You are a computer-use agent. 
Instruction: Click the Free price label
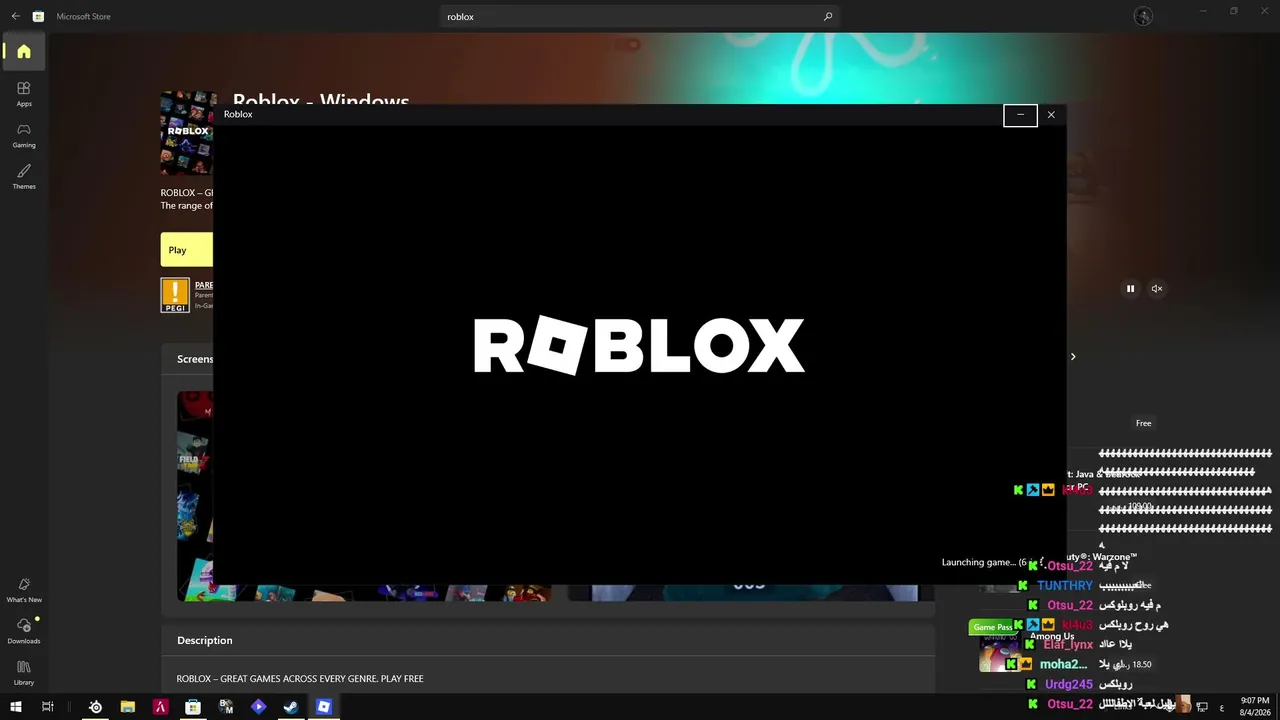point(1143,424)
